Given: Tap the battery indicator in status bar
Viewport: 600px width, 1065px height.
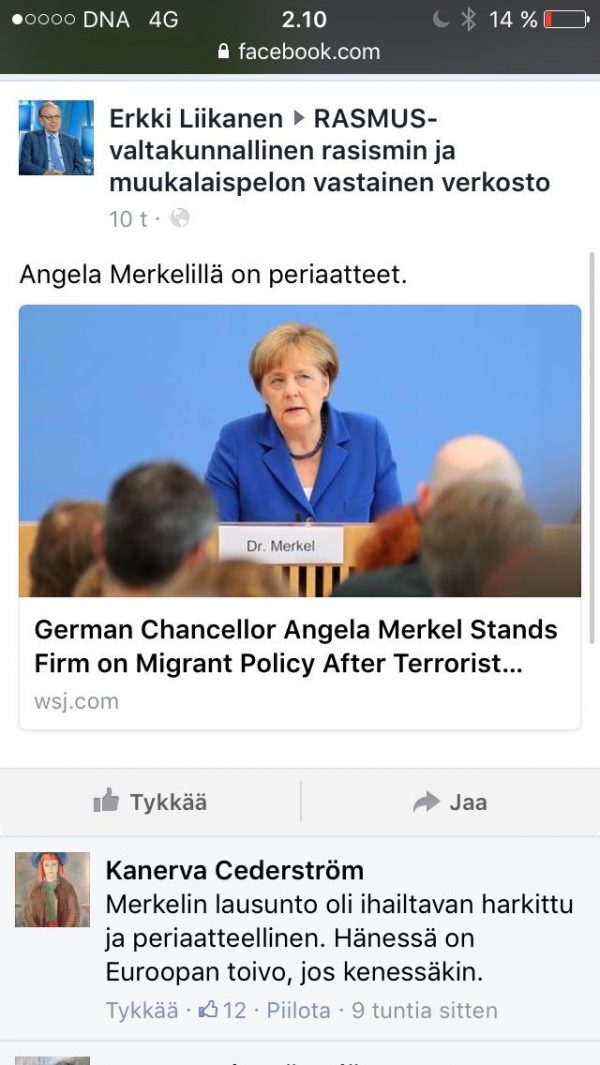Looking at the screenshot, I should pyautogui.click(x=566, y=19).
